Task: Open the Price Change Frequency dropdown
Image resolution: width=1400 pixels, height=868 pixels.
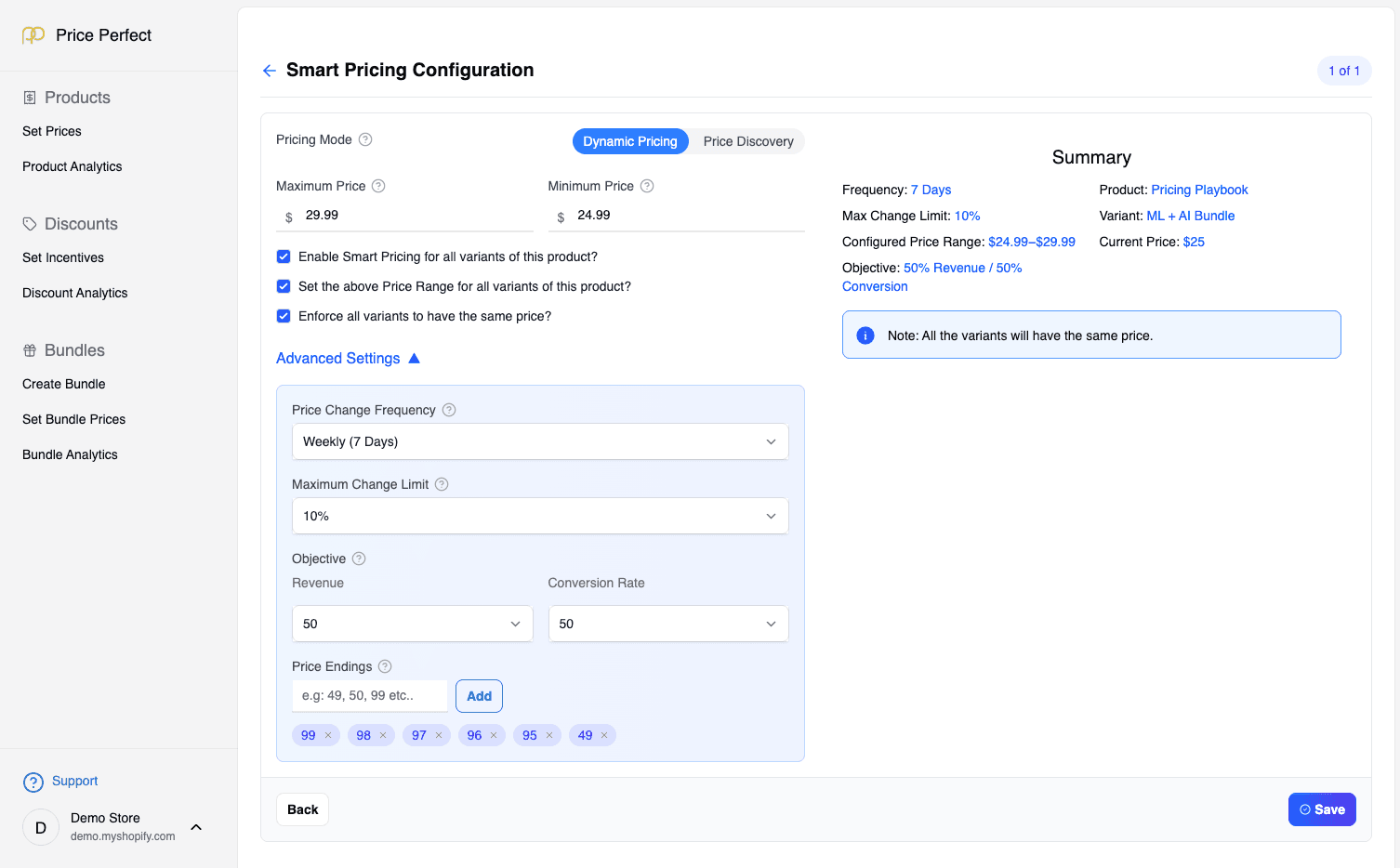Action: pyautogui.click(x=540, y=441)
